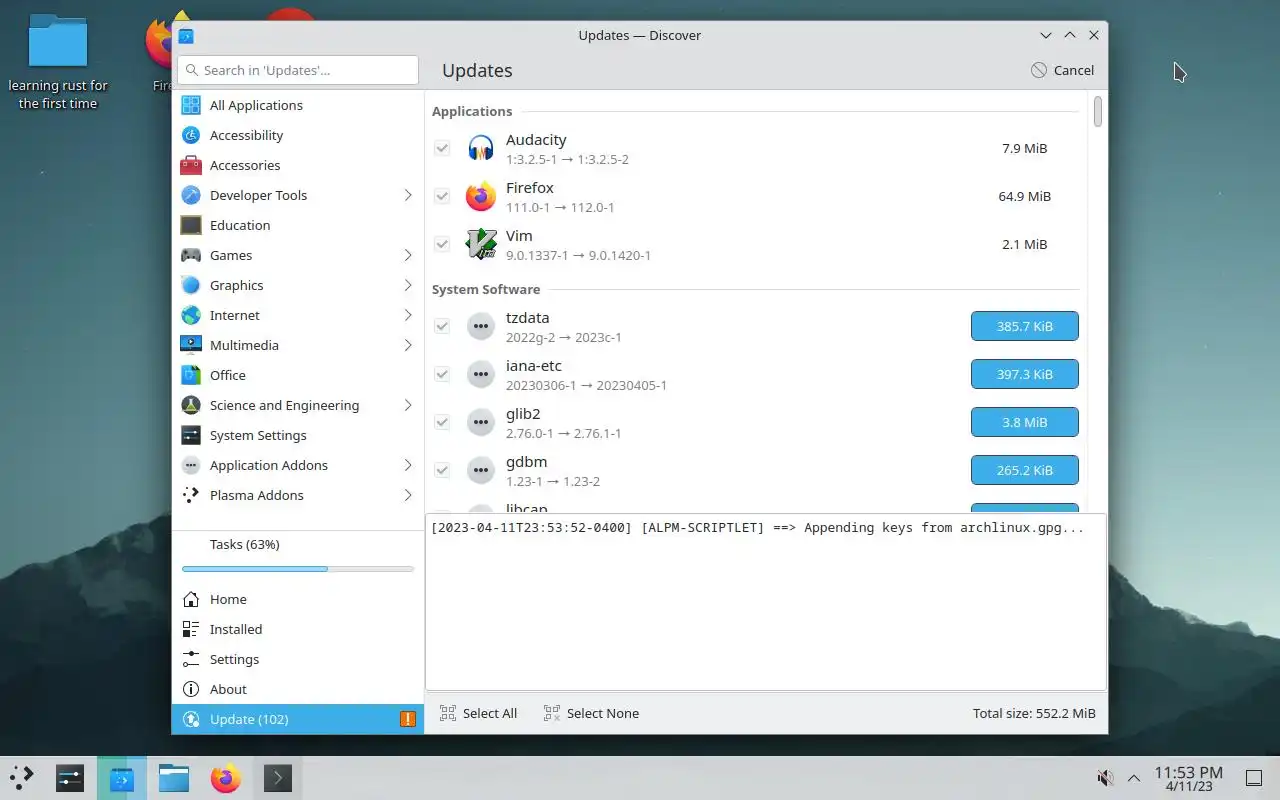This screenshot has height=800, width=1280.
Task: Click the All Applications grid icon
Action: coord(191,105)
